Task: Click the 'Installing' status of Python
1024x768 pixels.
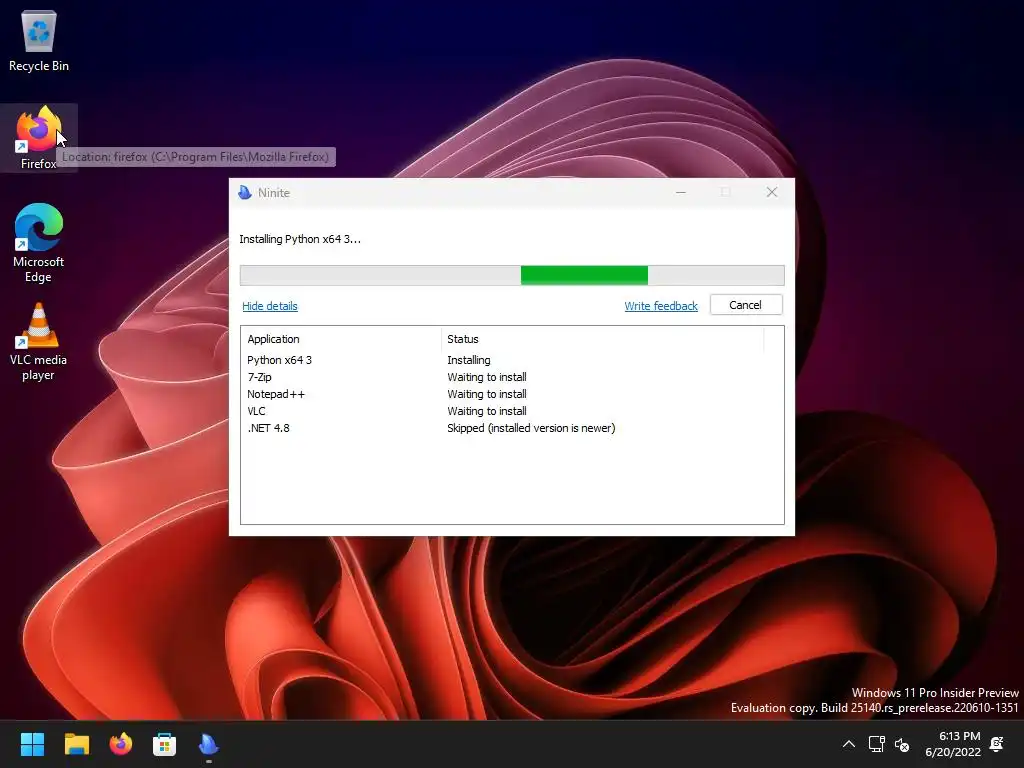Action: [x=469, y=360]
